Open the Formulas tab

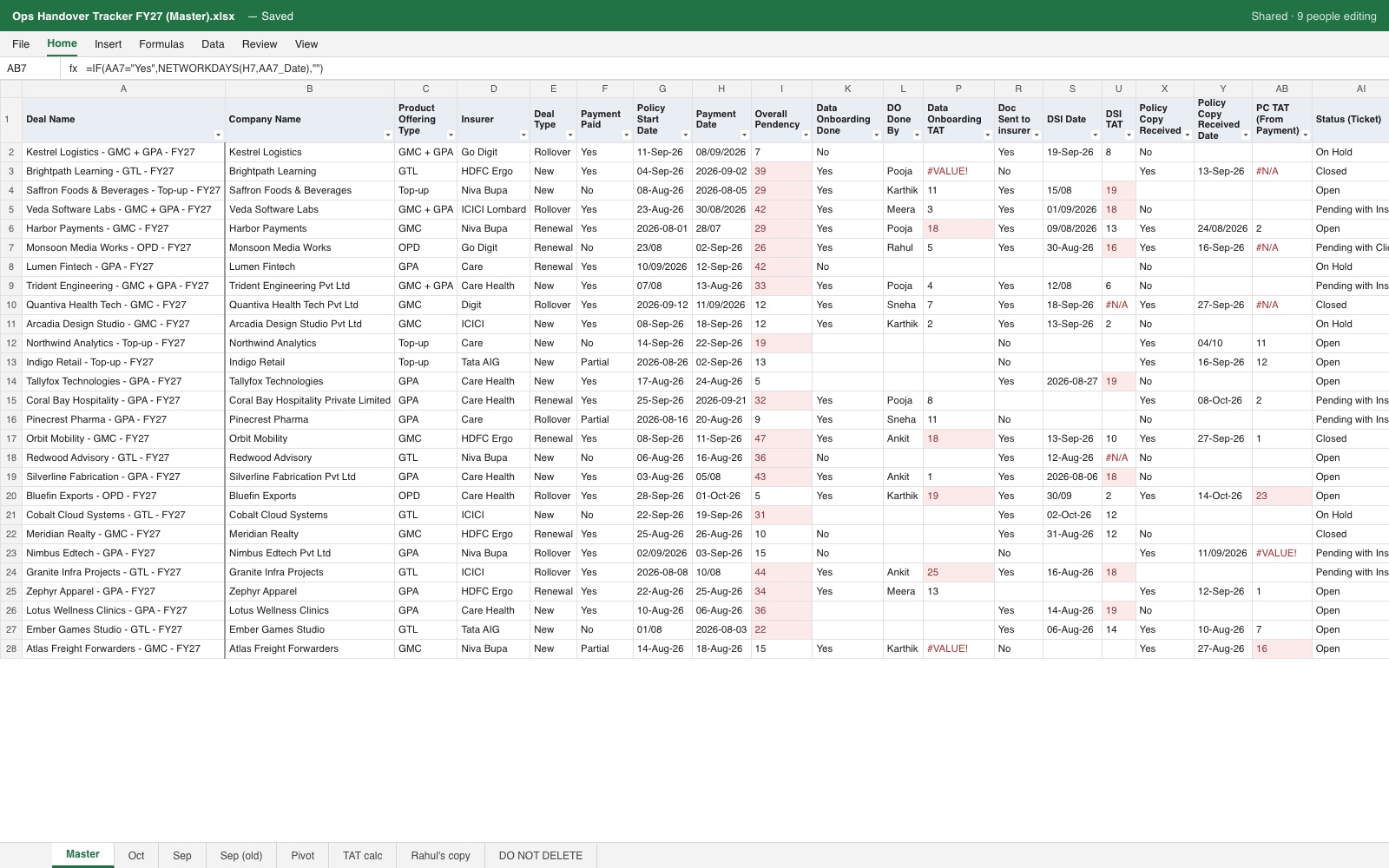161,44
